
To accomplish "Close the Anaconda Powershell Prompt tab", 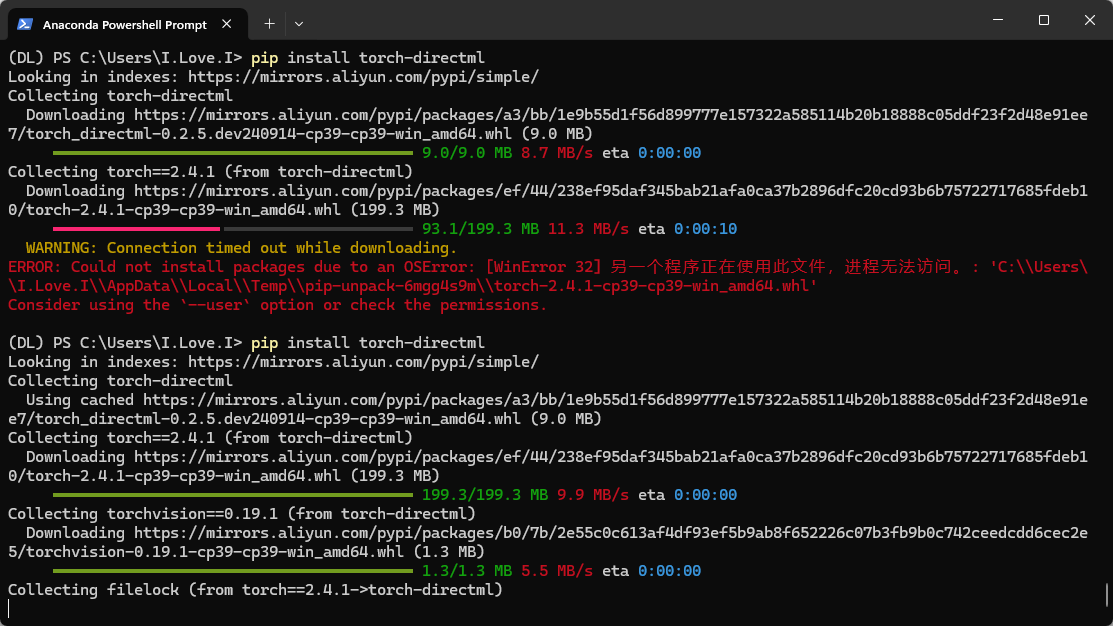I will (226, 24).
